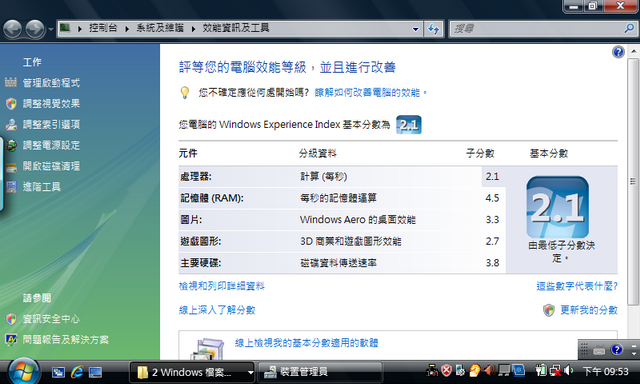
Task: Open 檢視和列印詳細資料 link
Action: tap(222, 286)
